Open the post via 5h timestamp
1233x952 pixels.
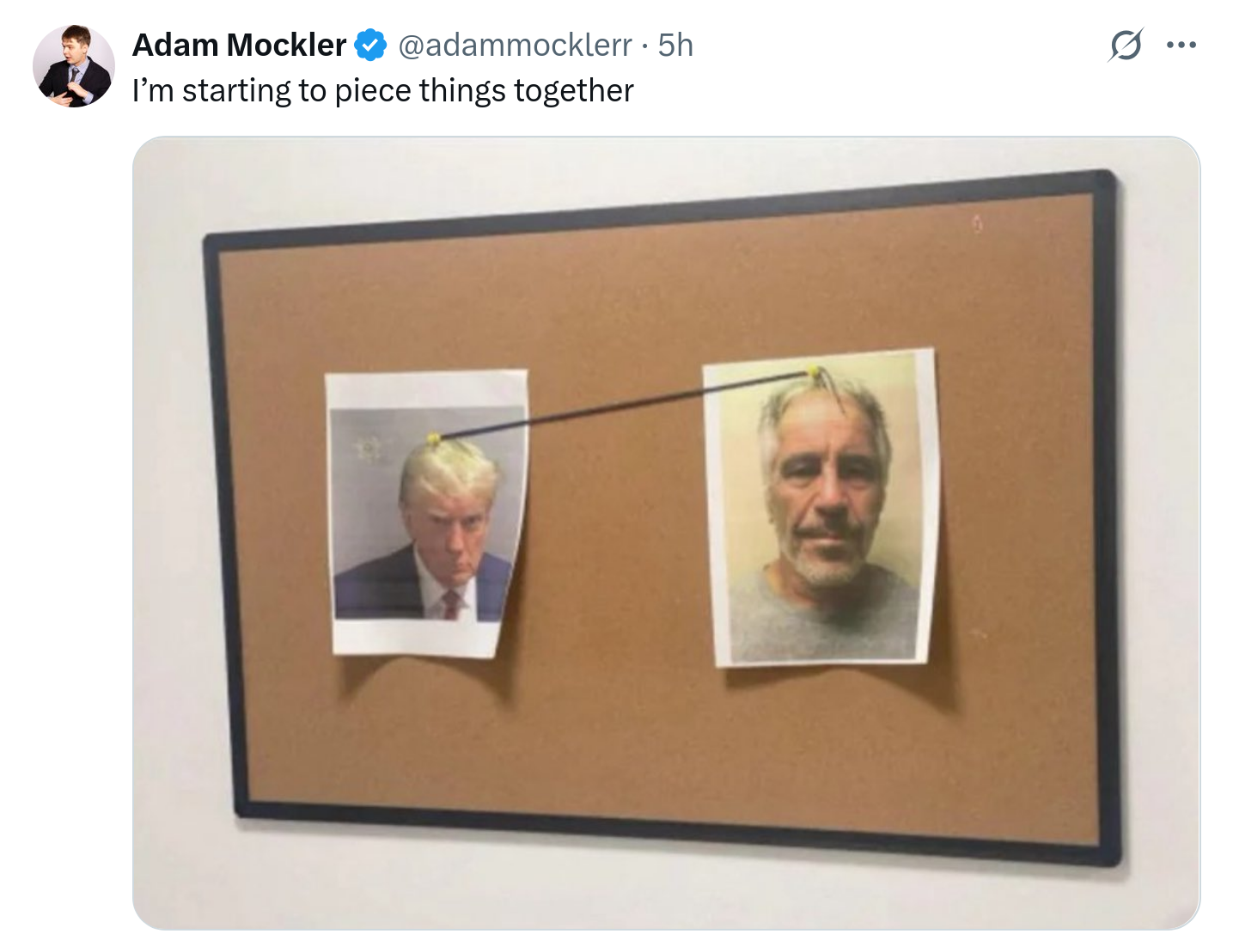[675, 45]
